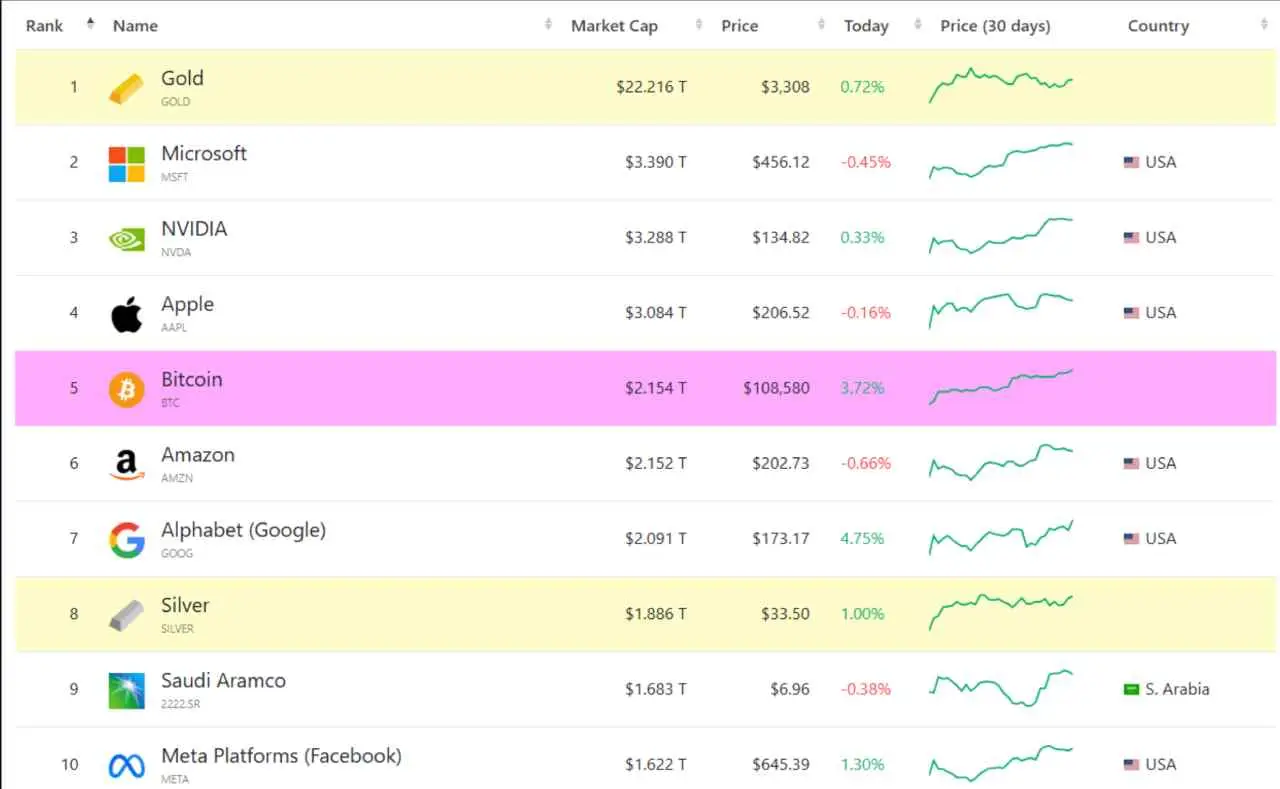Image resolution: width=1280 pixels, height=789 pixels.
Task: Click Bitcoin's 30-day price chart
Action: [x=1001, y=387]
